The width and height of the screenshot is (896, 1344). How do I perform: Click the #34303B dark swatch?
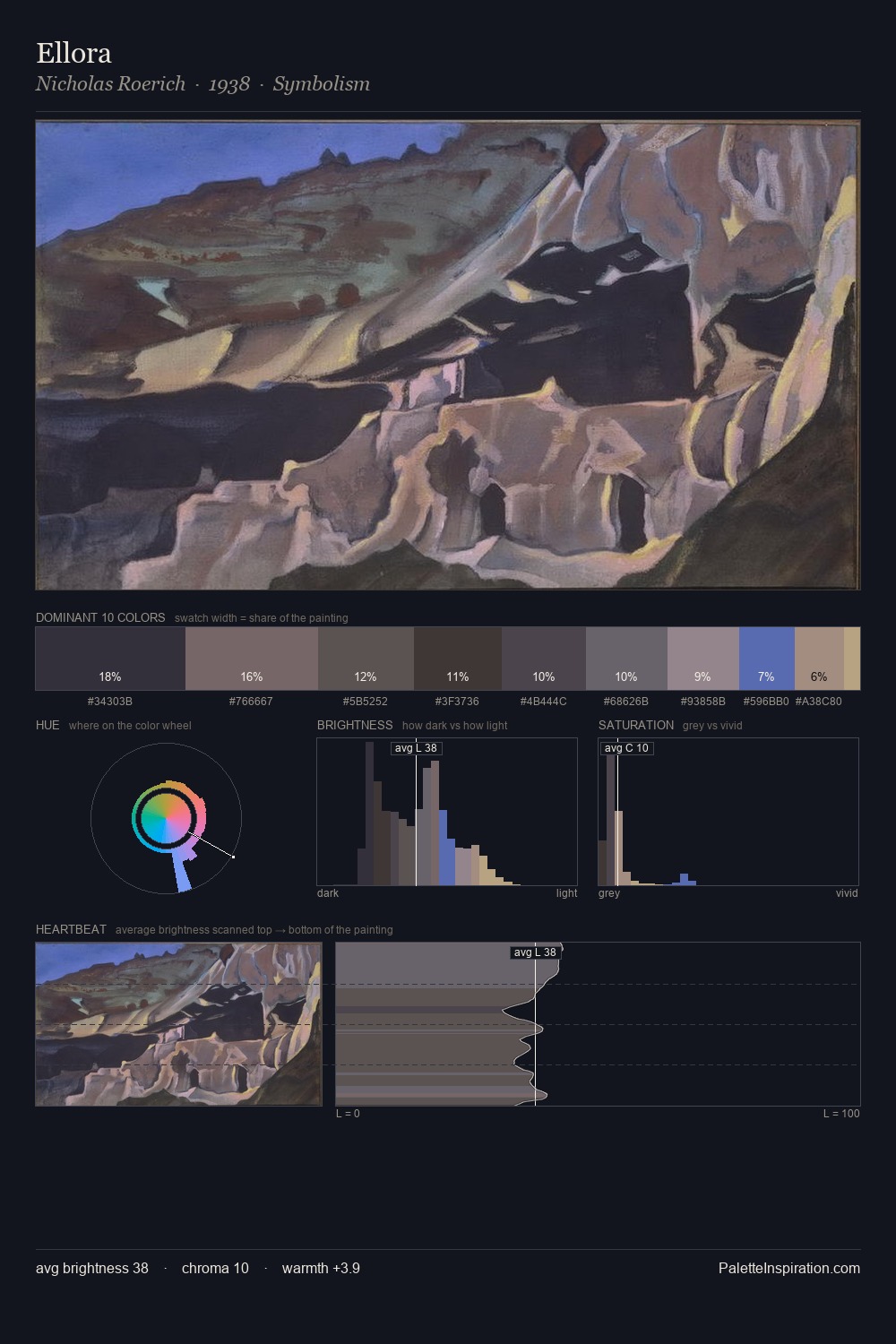[110, 659]
